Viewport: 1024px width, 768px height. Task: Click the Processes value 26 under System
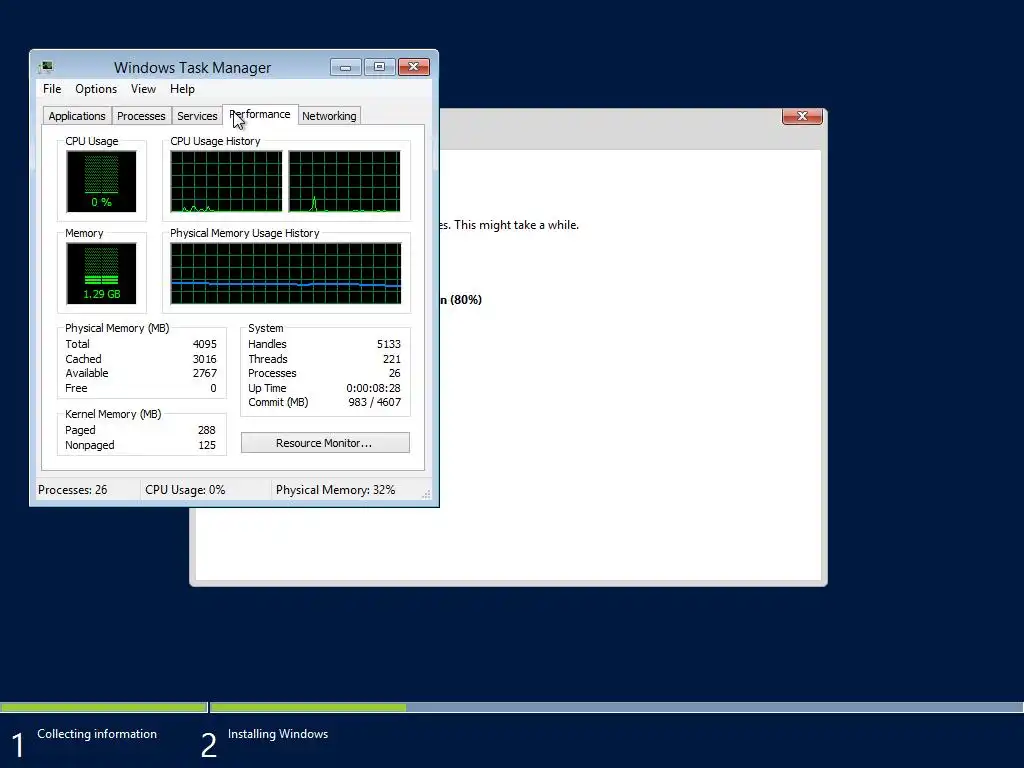click(394, 374)
